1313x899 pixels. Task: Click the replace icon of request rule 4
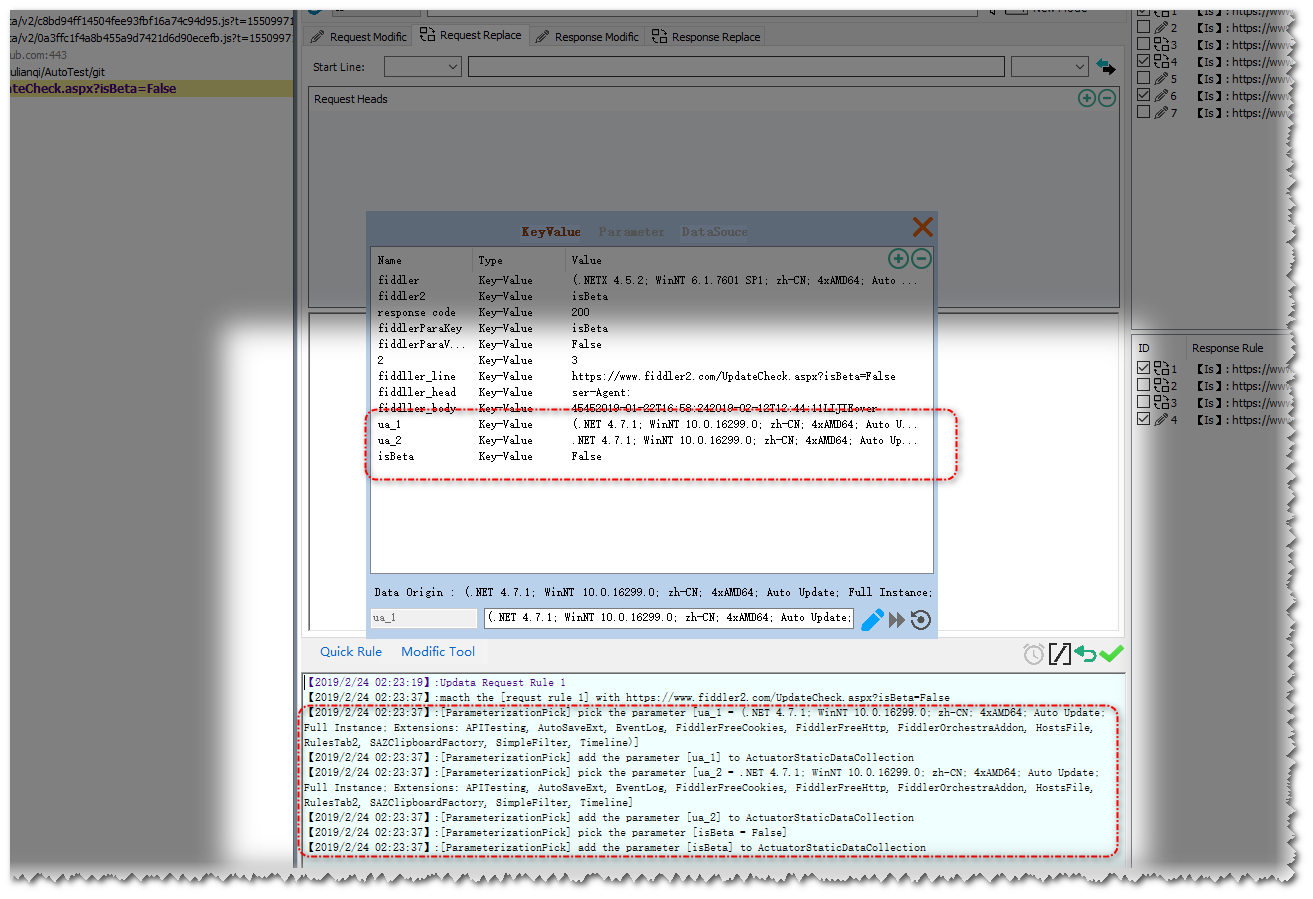point(1161,62)
